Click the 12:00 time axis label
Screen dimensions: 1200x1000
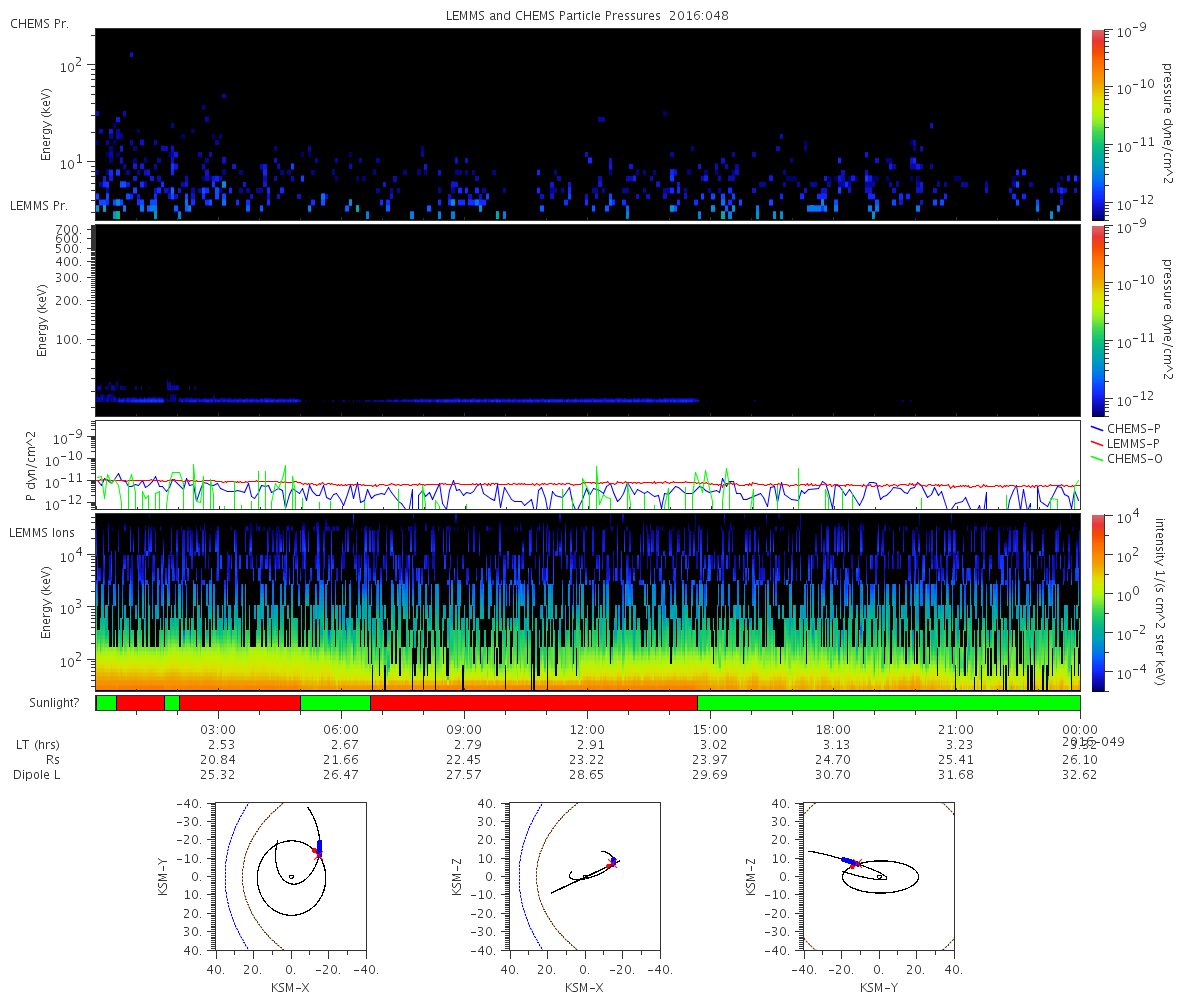tap(587, 729)
